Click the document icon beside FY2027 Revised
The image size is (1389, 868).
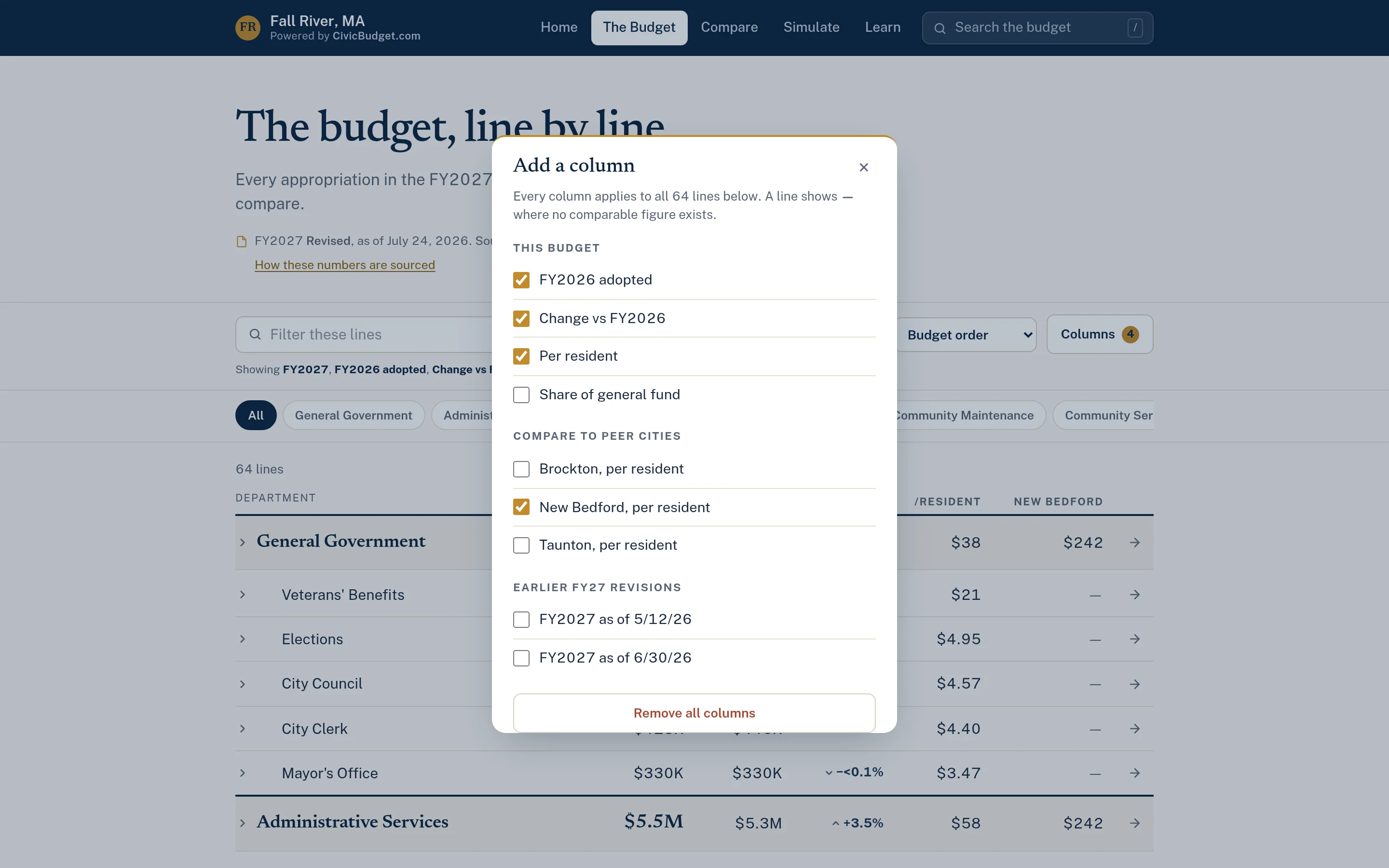tap(242, 241)
